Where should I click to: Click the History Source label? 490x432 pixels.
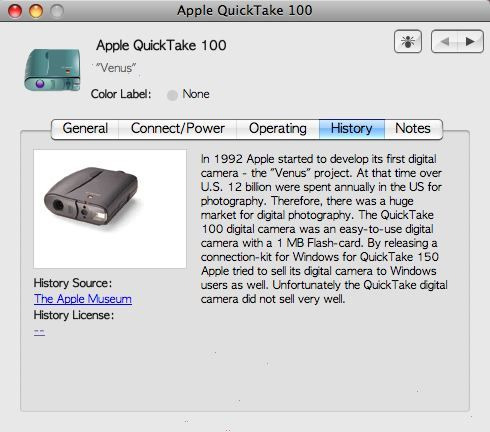coord(73,283)
